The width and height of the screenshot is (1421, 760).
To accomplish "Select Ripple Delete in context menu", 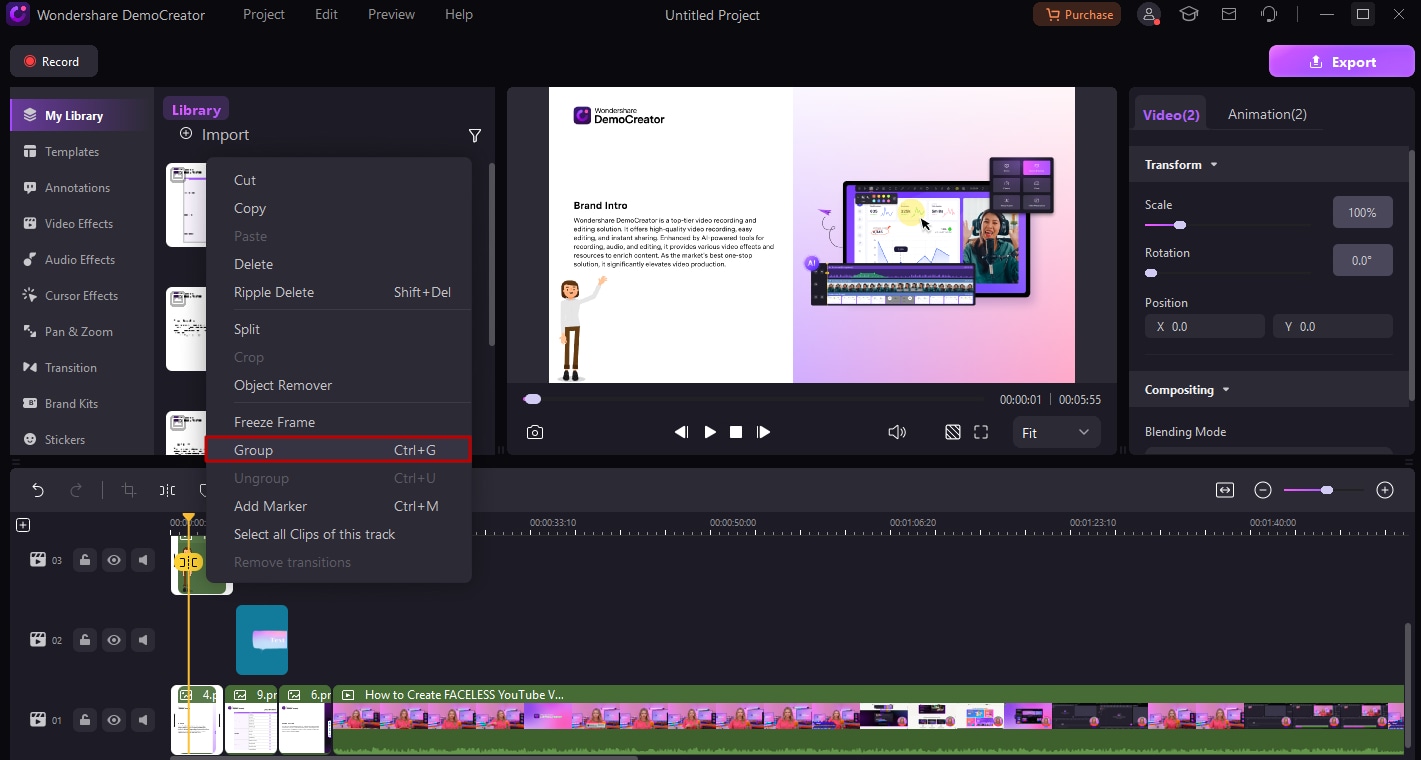I will (x=338, y=292).
